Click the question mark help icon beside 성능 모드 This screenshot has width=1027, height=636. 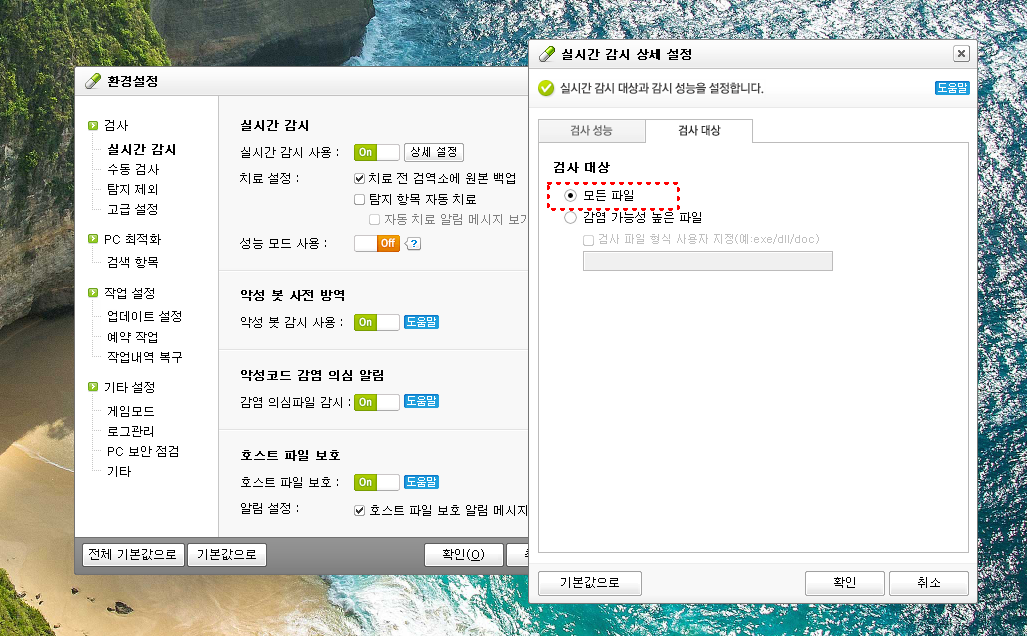(413, 244)
